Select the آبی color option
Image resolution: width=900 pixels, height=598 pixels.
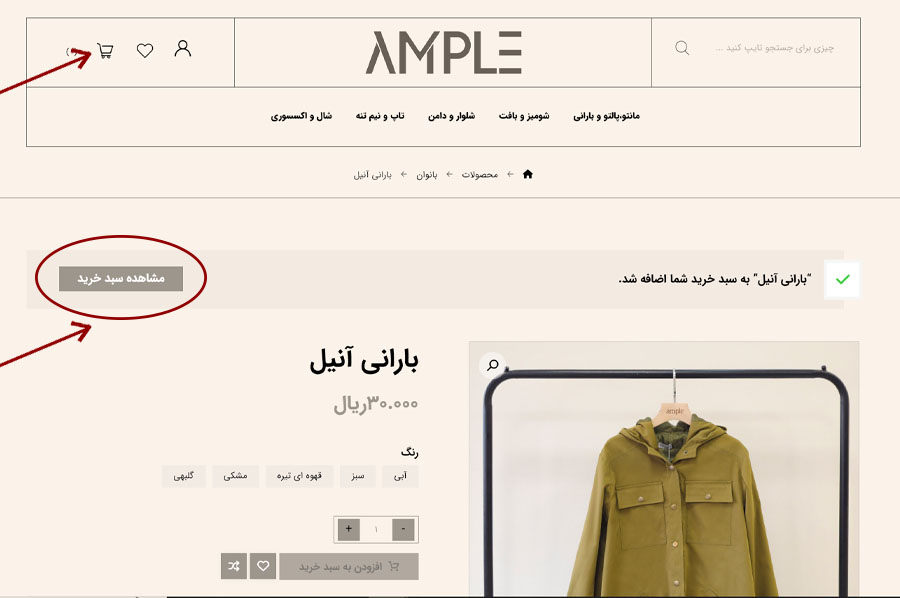[x=400, y=476]
